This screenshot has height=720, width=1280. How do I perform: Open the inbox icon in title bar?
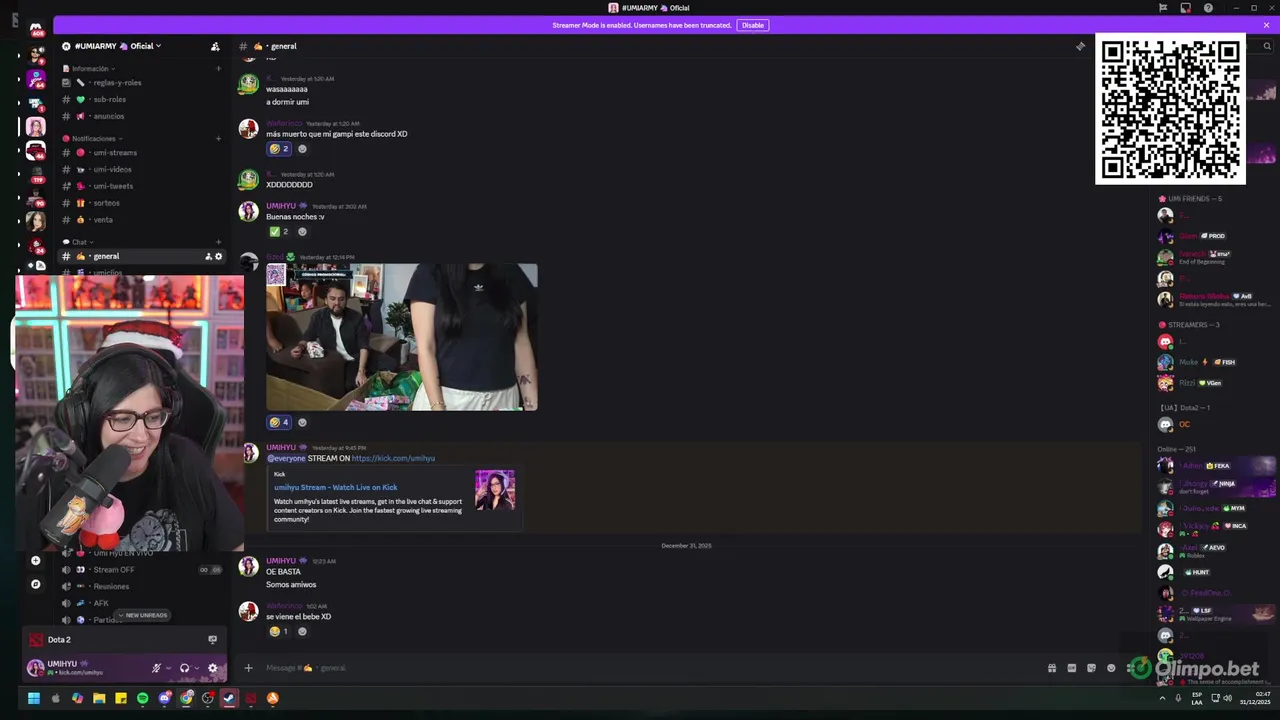(x=1185, y=8)
